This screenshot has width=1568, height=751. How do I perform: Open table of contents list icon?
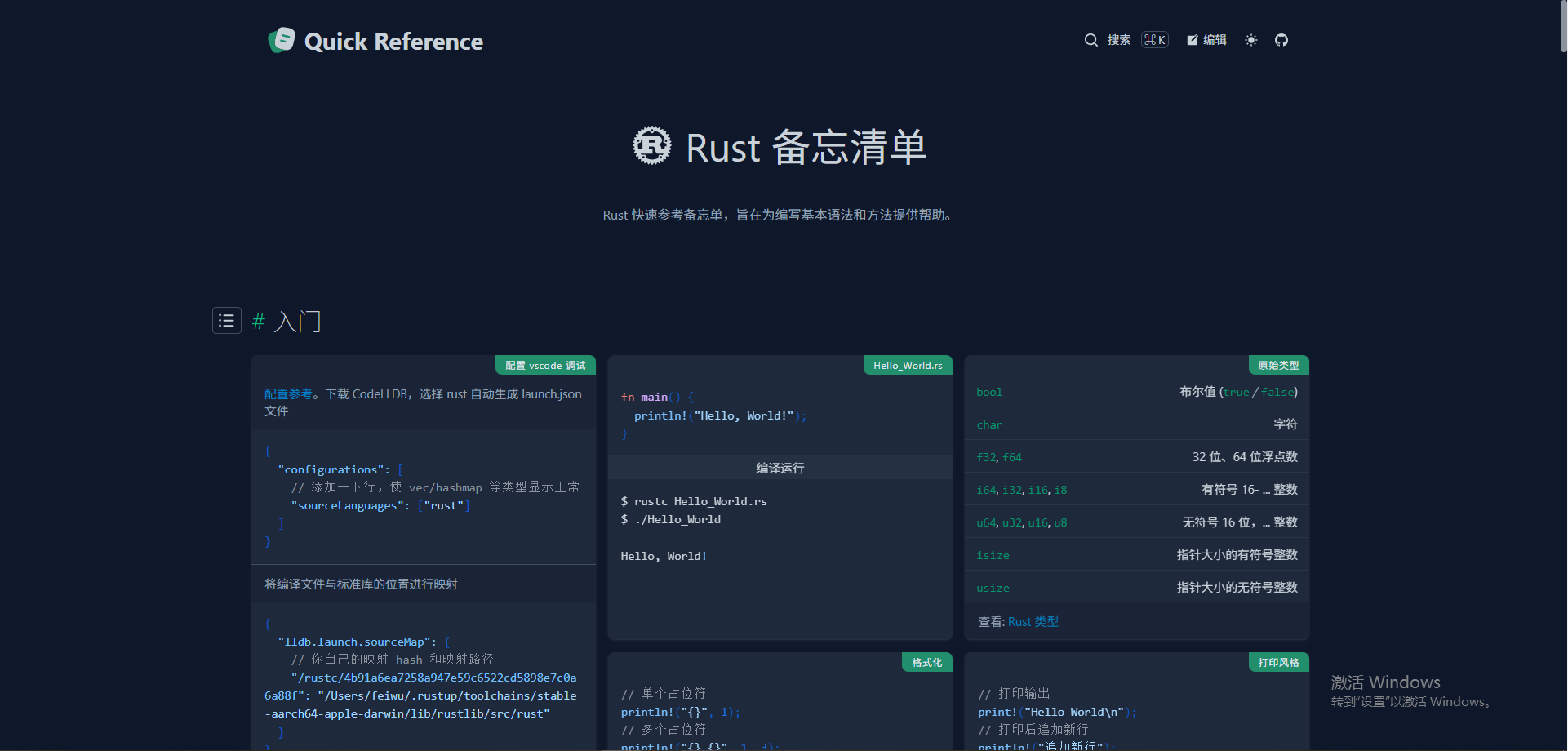point(227,321)
